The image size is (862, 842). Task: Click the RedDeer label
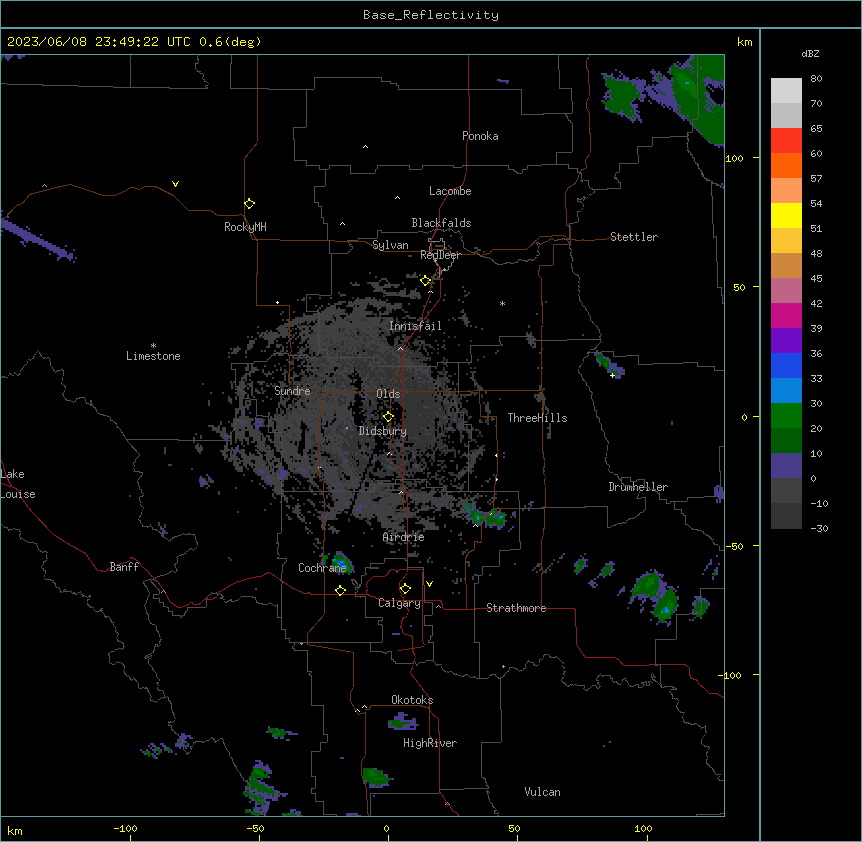pos(440,255)
